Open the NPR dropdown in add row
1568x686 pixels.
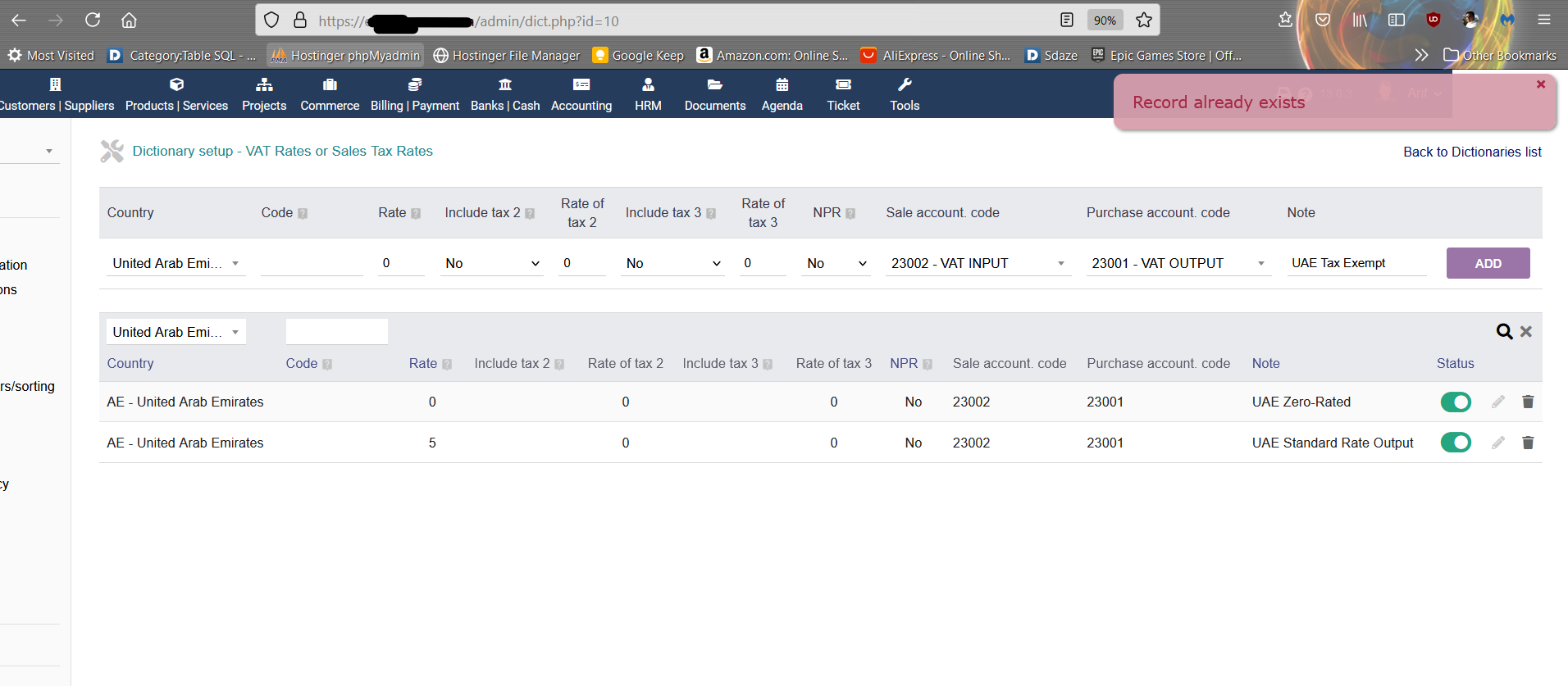(x=836, y=263)
